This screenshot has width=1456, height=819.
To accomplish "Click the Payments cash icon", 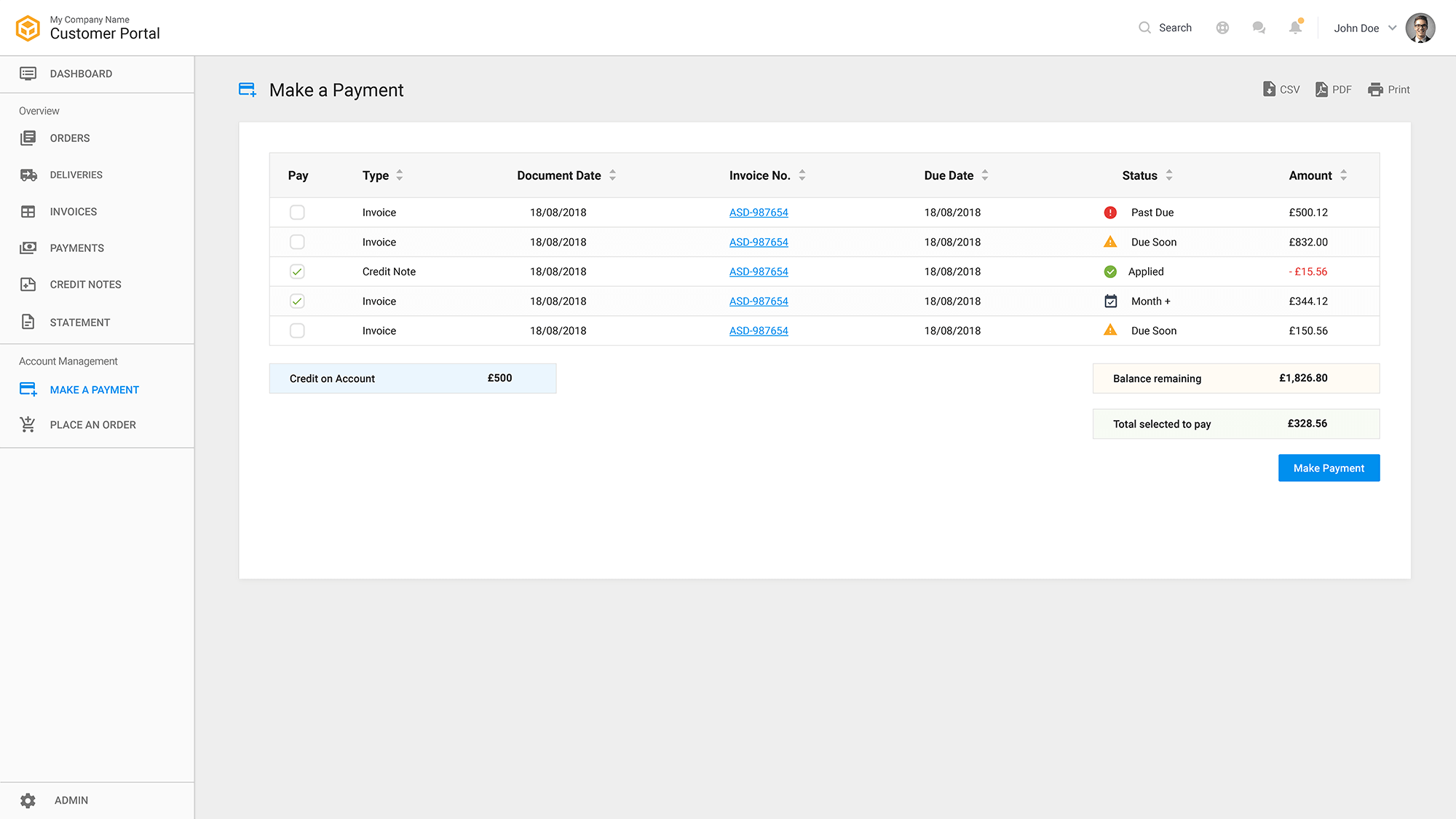I will point(28,248).
